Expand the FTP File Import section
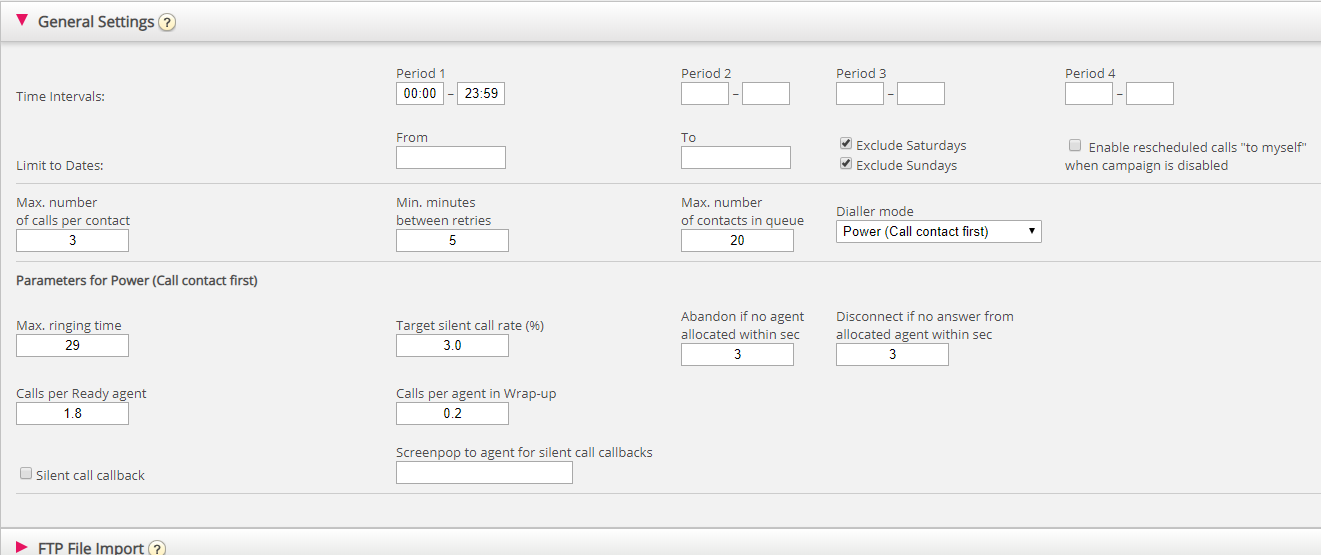The height and width of the screenshot is (555, 1321). click(22, 547)
